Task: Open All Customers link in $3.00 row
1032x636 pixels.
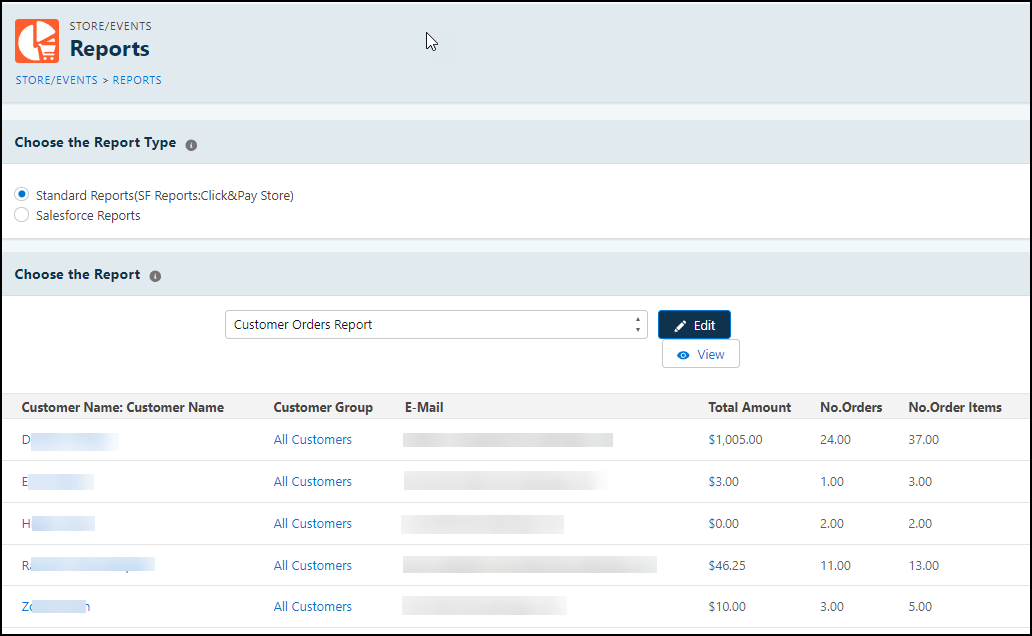Action: coord(313,482)
